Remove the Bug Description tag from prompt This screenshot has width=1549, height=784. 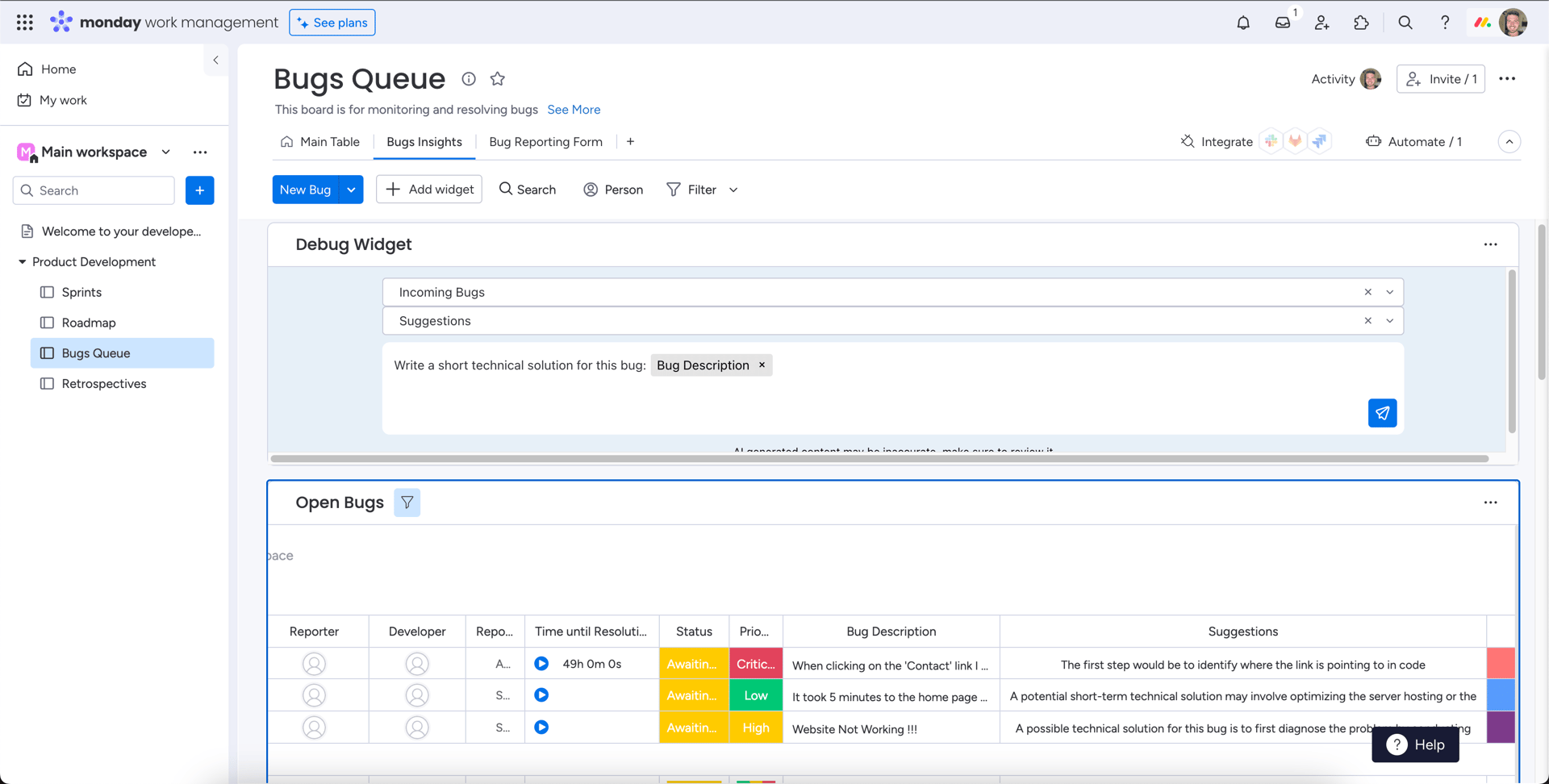762,365
